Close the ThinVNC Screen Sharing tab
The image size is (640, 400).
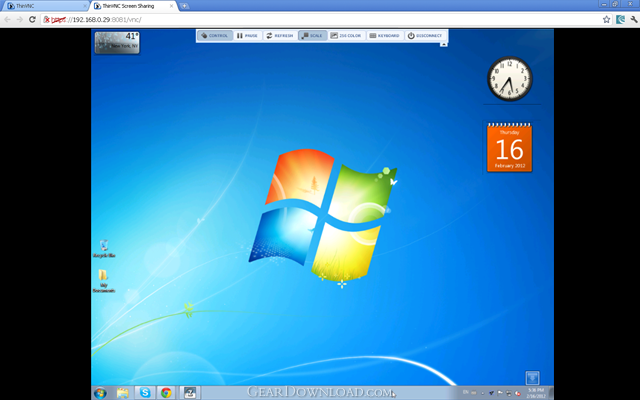click(x=171, y=6)
